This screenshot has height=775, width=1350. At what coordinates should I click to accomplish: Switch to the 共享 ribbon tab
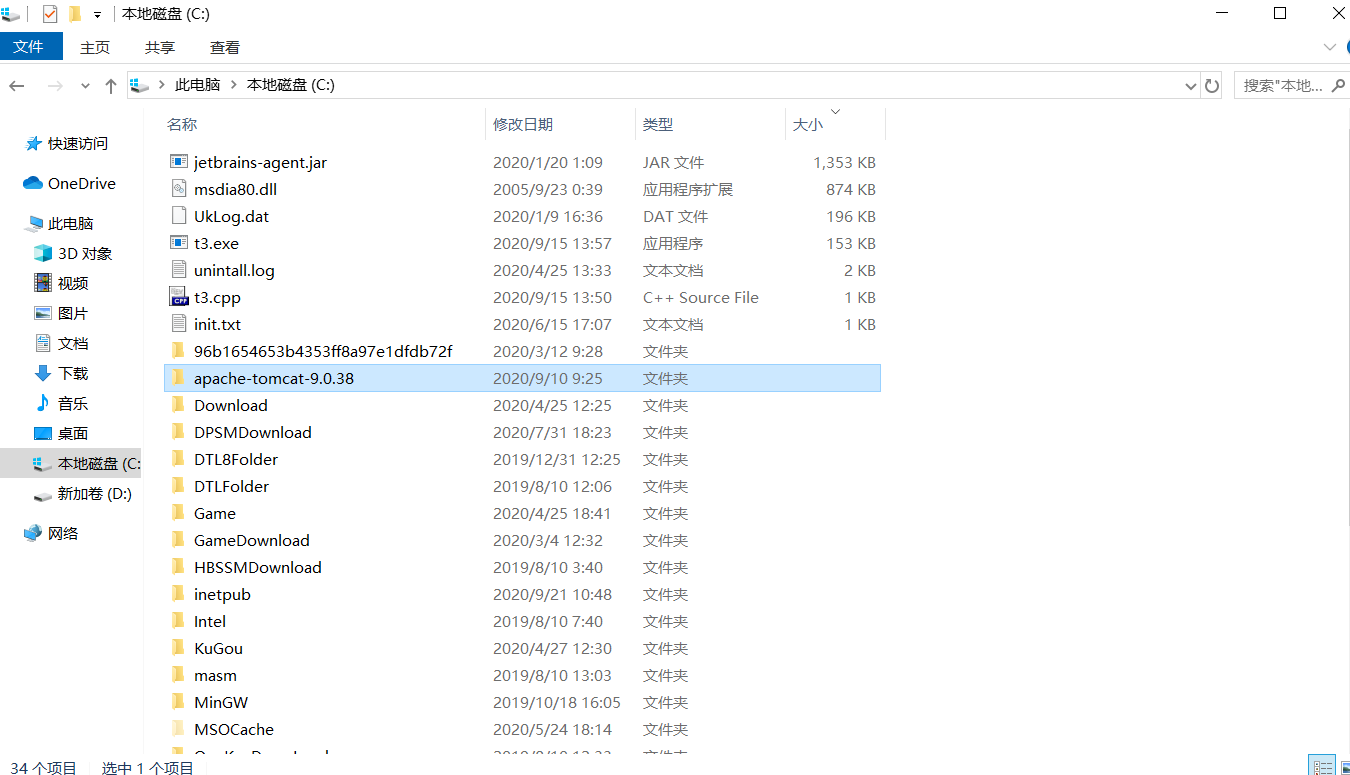[160, 47]
